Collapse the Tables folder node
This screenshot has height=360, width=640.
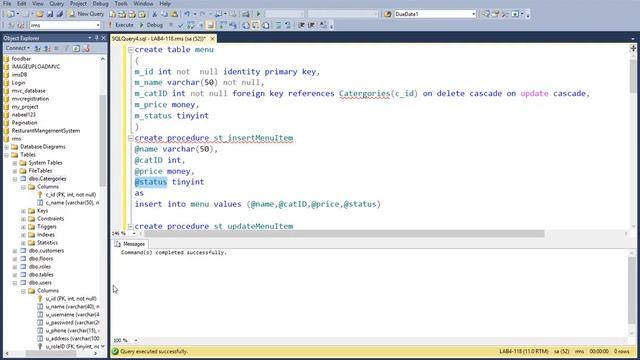pyautogui.click(x=7, y=155)
